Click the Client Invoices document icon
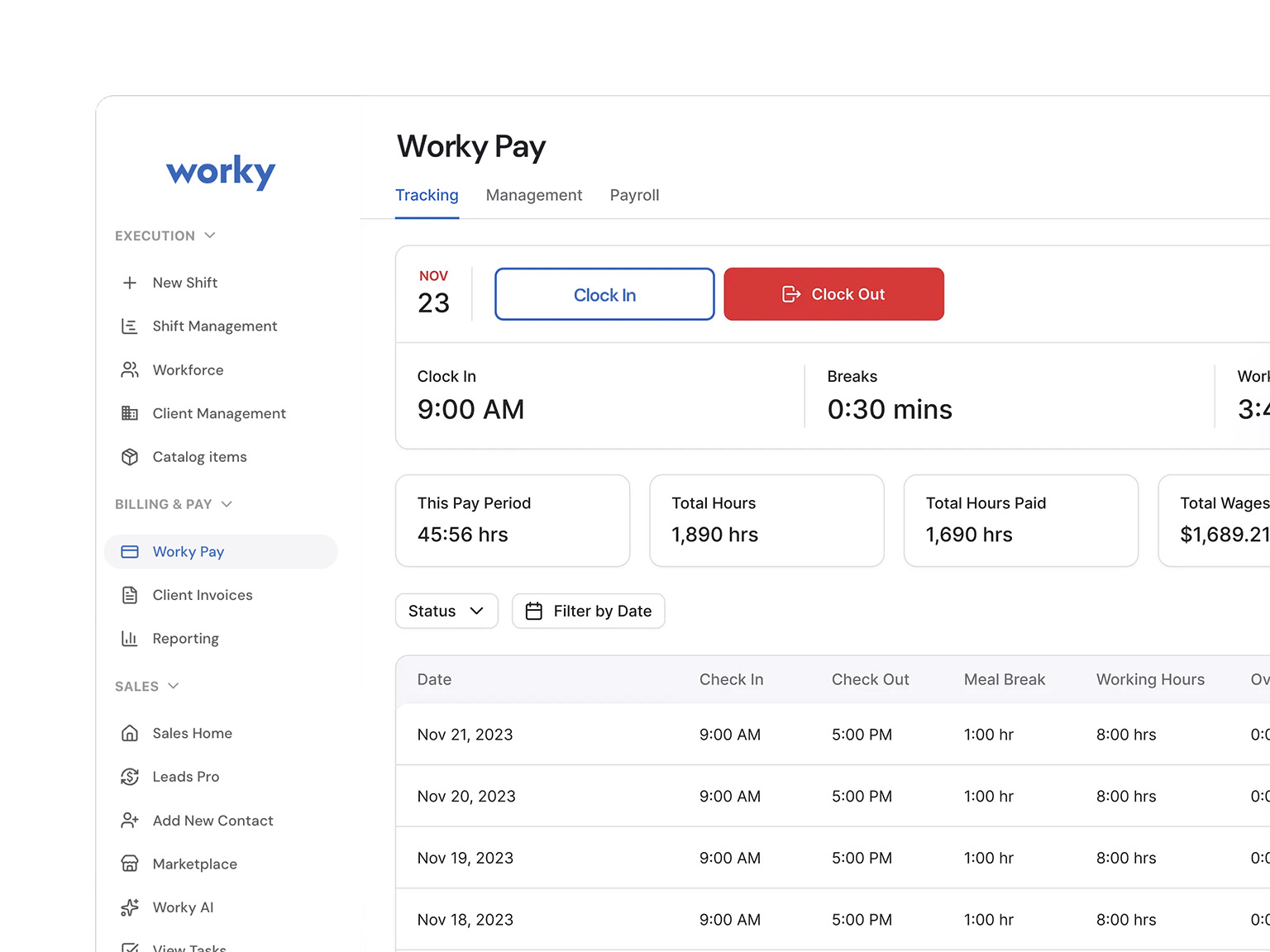The height and width of the screenshot is (952, 1270). coord(130,595)
